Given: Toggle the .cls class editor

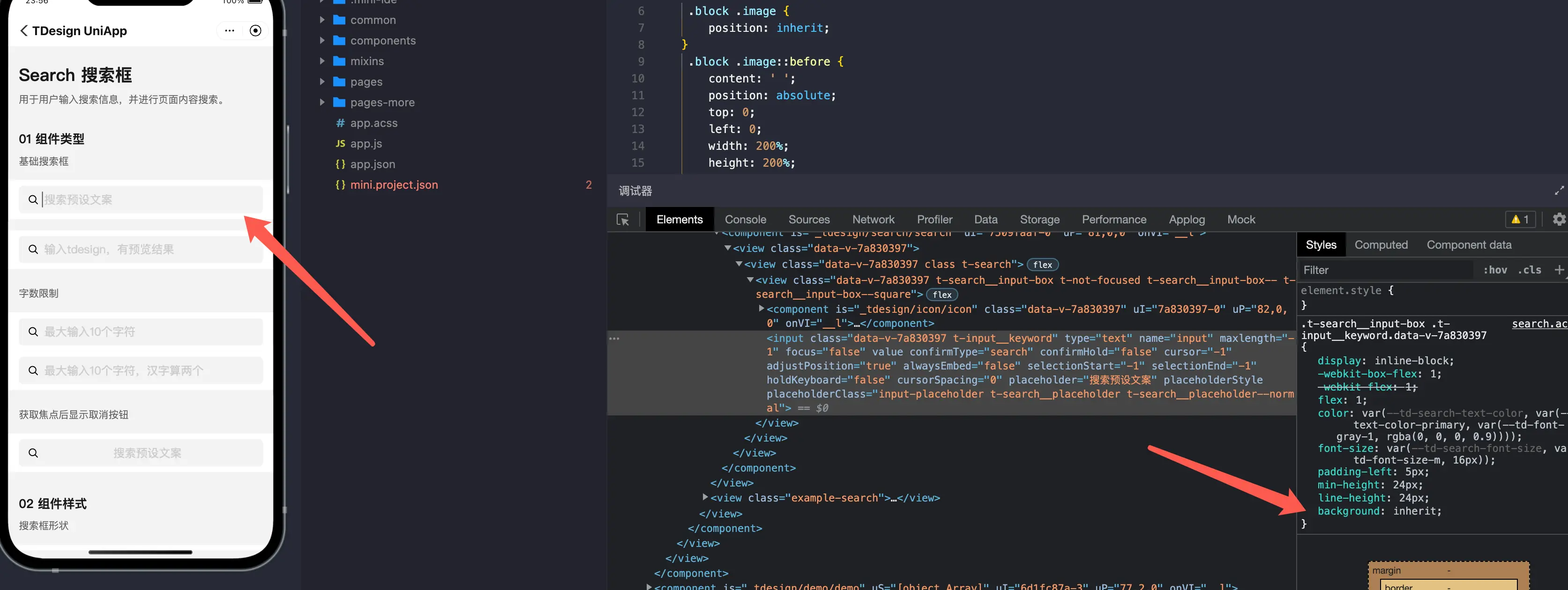Looking at the screenshot, I should (x=1529, y=270).
